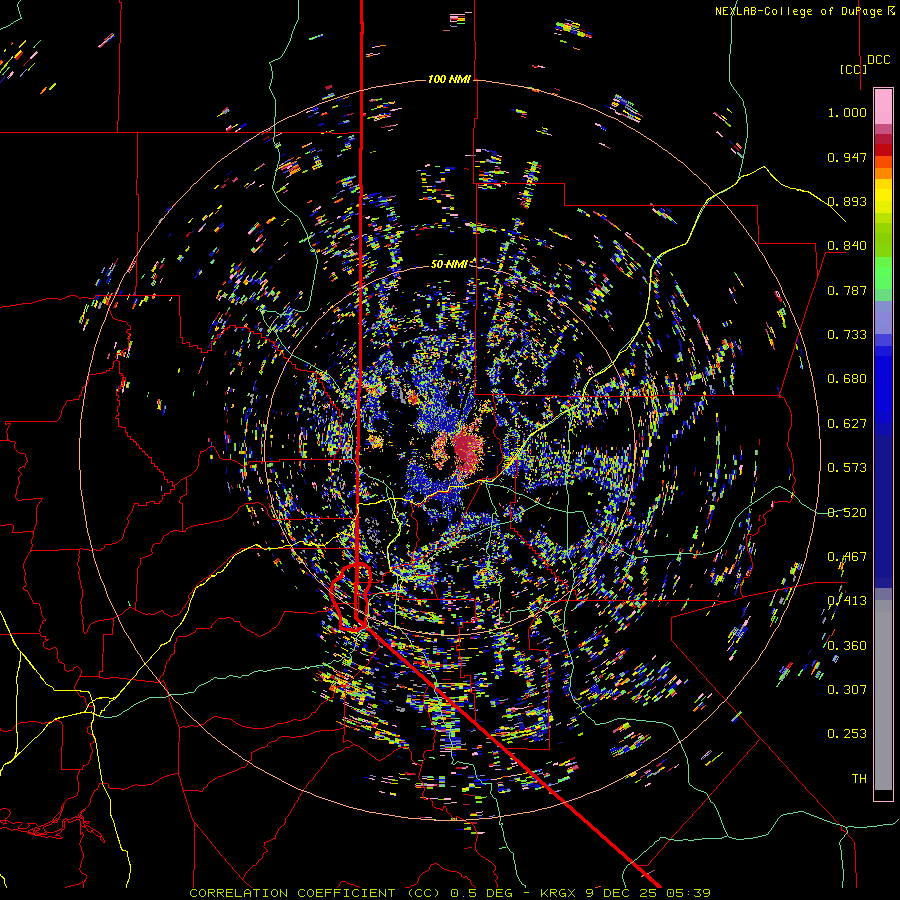The width and height of the screenshot is (900, 900).
Task: Click the TH label on the scale
Action: [859, 779]
